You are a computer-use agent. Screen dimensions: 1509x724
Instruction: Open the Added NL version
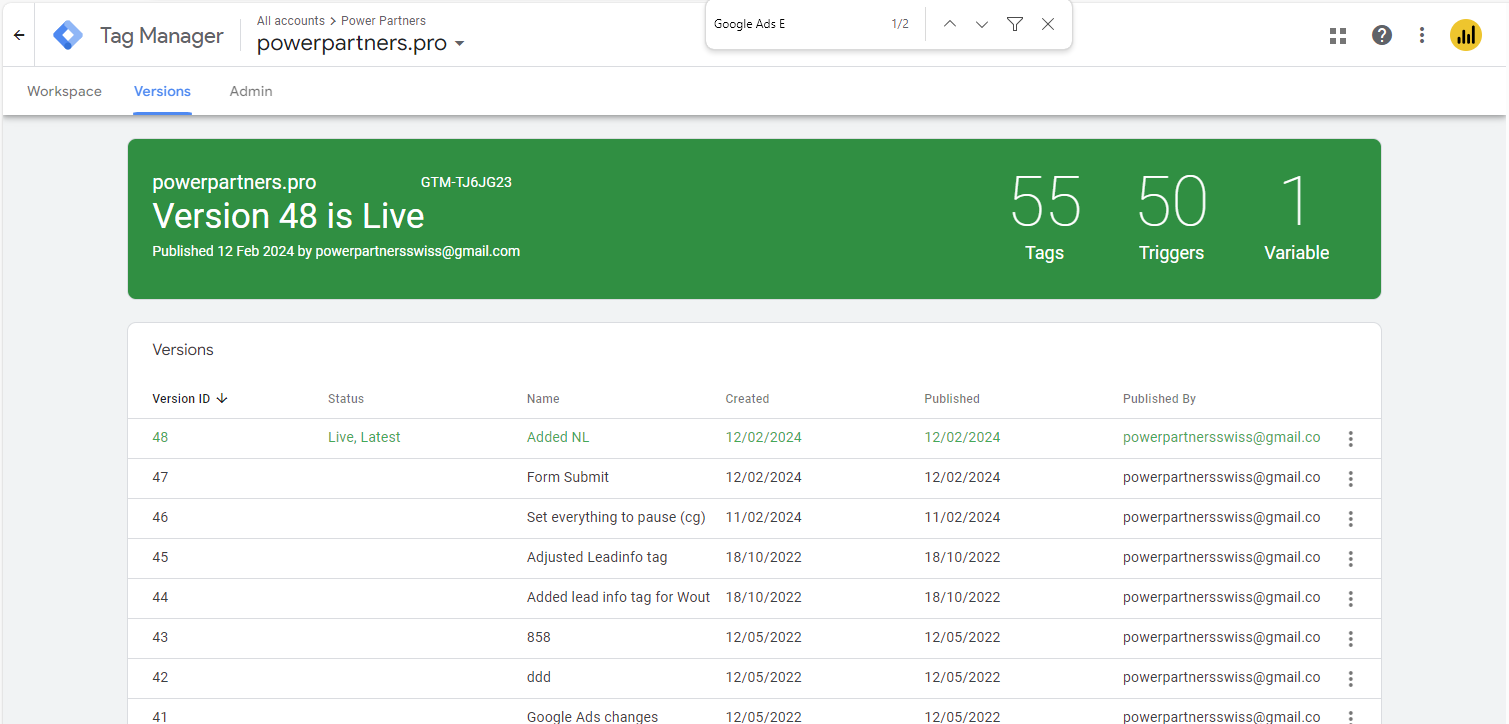click(x=558, y=437)
